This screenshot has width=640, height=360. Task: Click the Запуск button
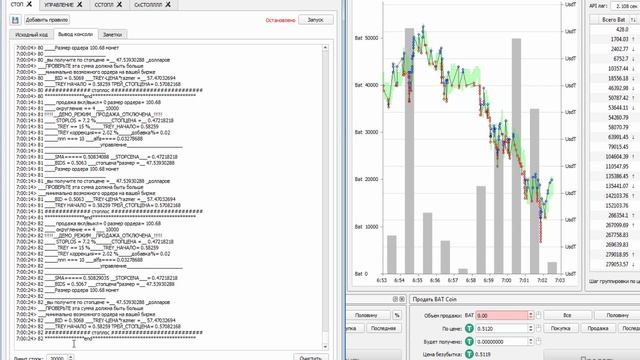(316, 20)
